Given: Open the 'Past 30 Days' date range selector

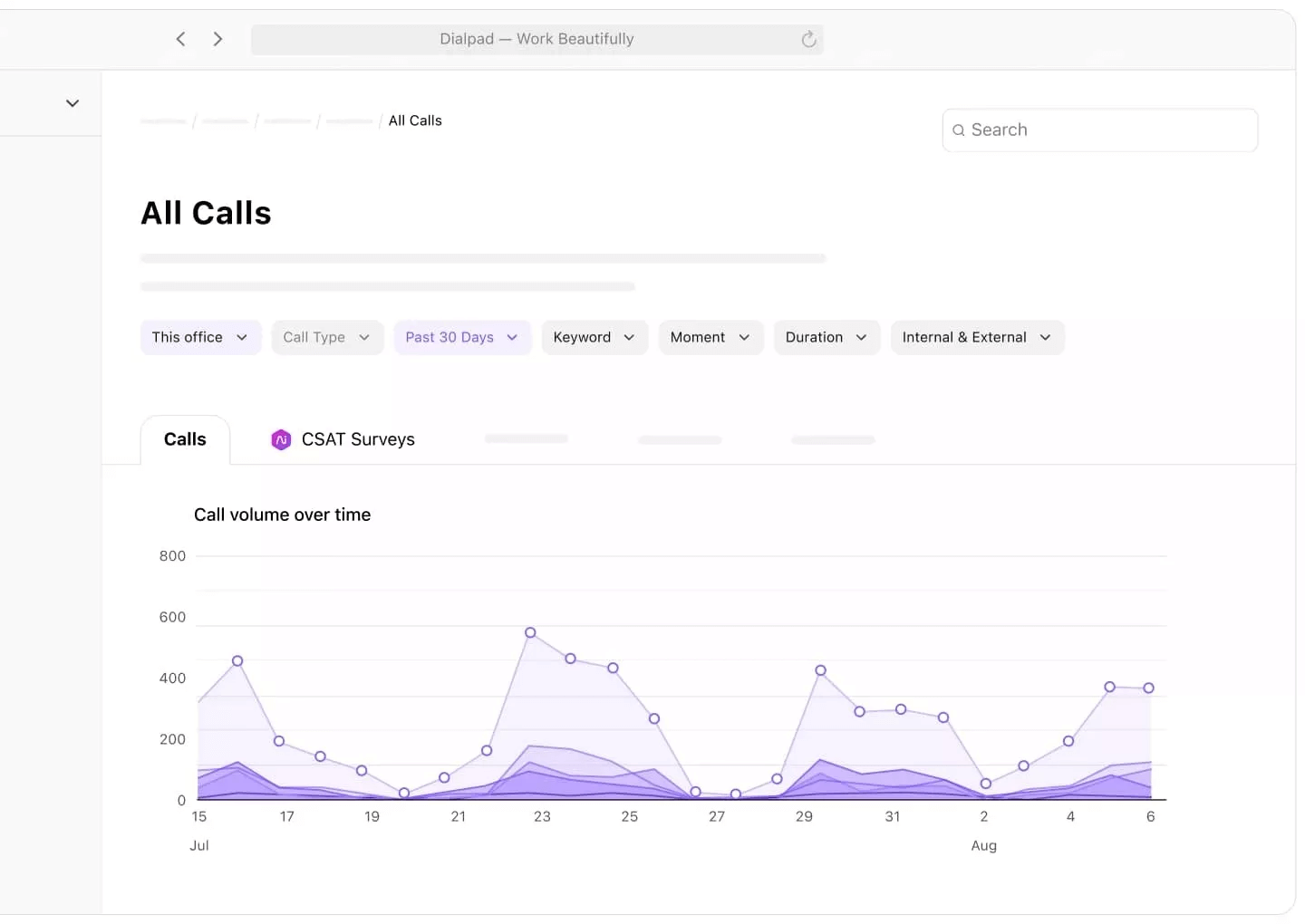Looking at the screenshot, I should [462, 337].
